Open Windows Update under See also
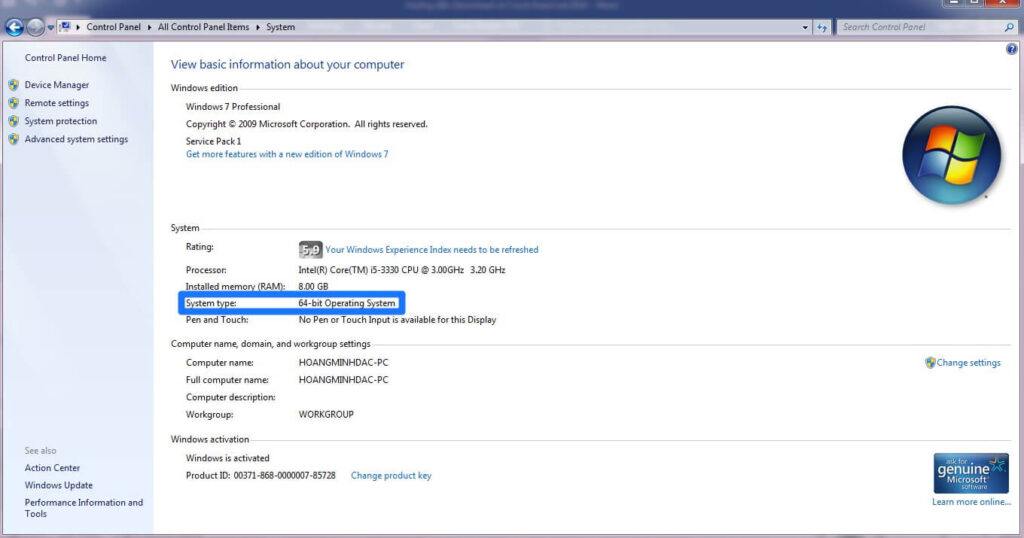 (x=59, y=485)
